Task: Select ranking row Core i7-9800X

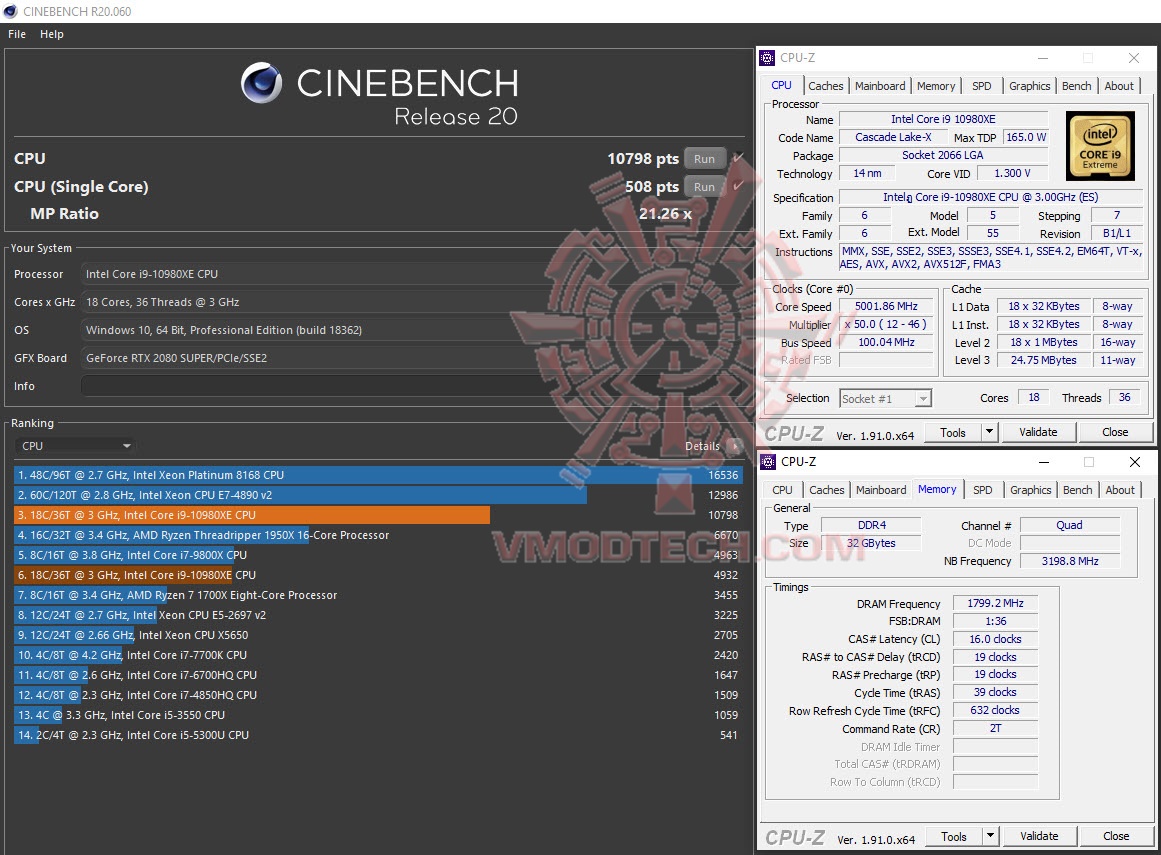Action: [x=378, y=555]
